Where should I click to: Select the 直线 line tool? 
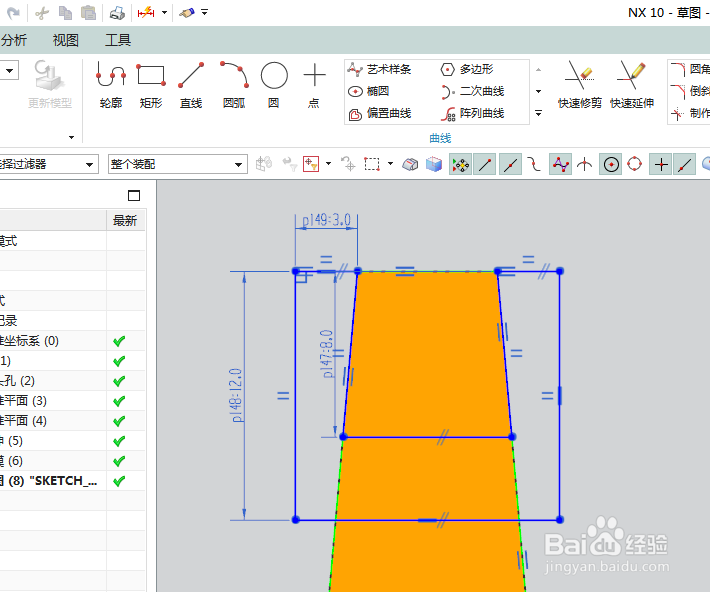(x=191, y=85)
